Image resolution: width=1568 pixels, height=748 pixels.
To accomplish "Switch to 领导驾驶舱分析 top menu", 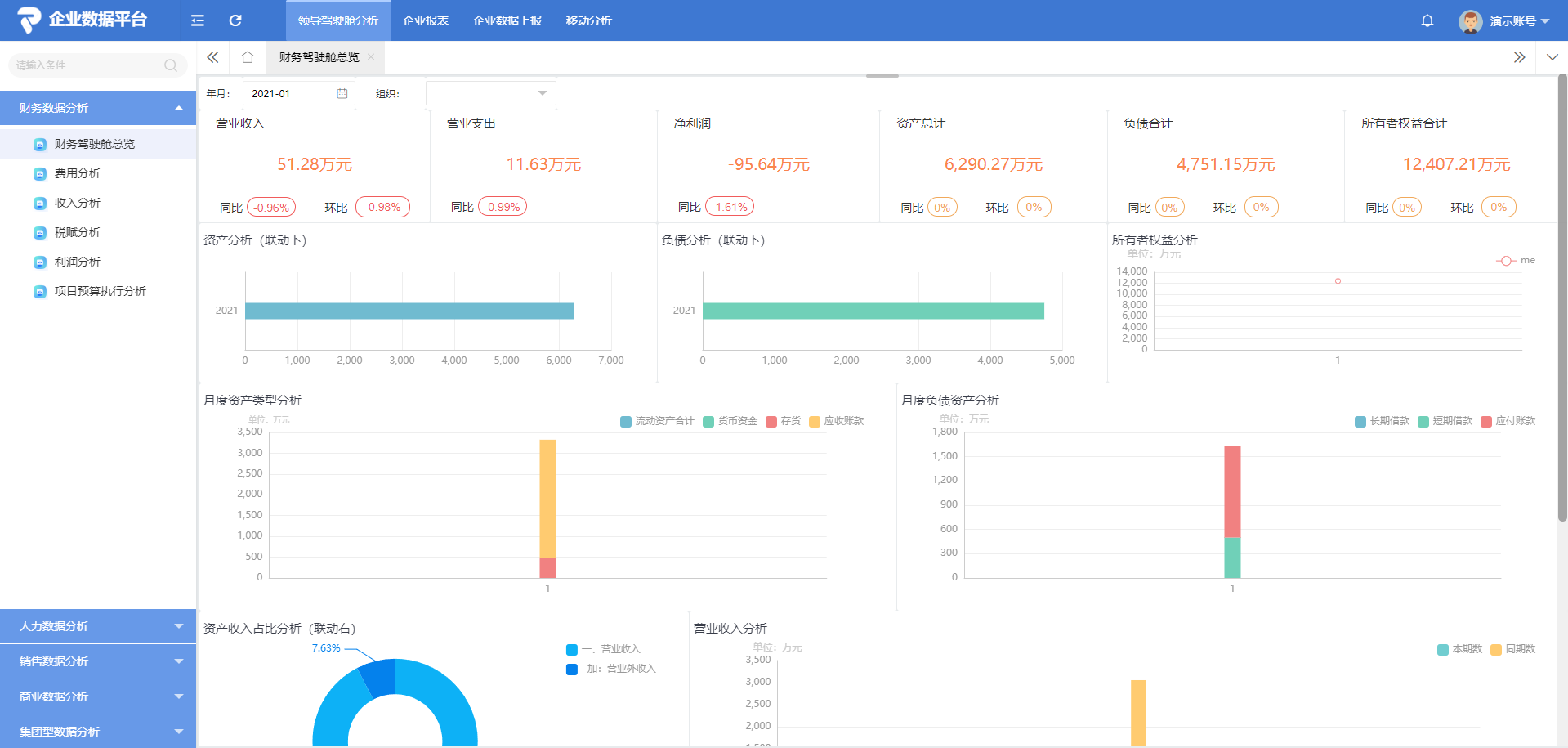I will tap(338, 20).
